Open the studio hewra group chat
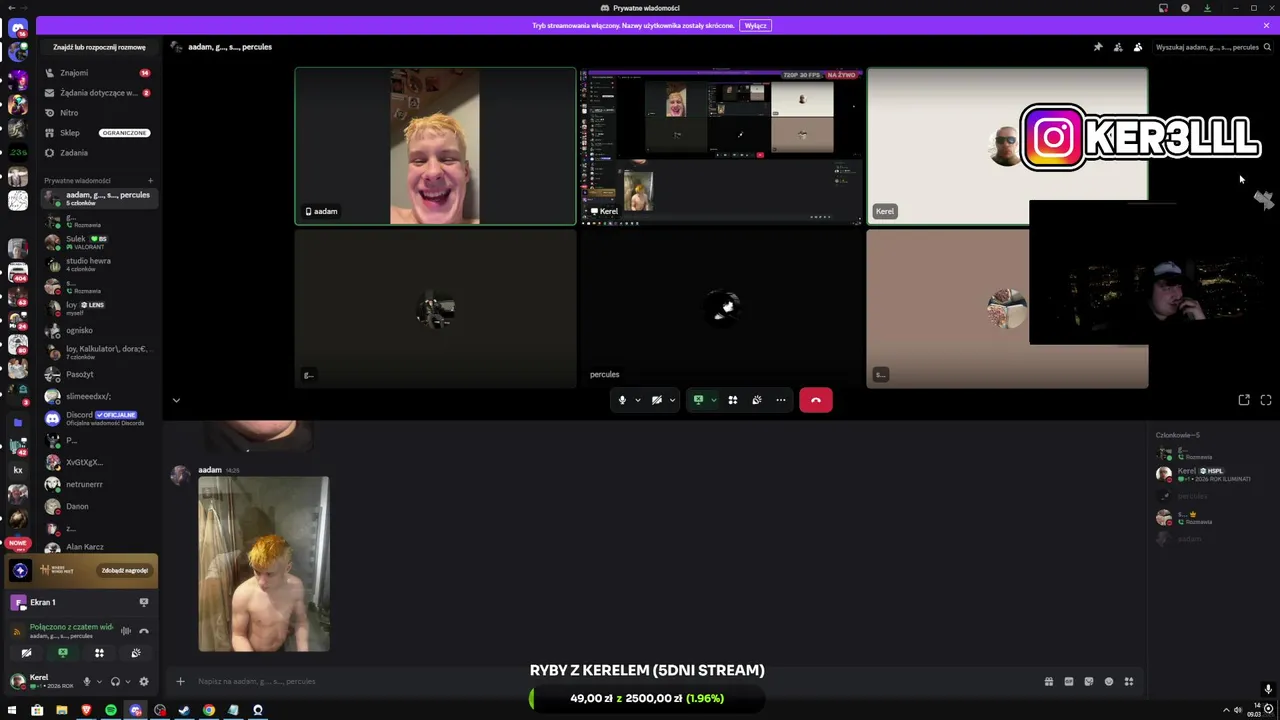The height and width of the screenshot is (720, 1280). pyautogui.click(x=98, y=264)
